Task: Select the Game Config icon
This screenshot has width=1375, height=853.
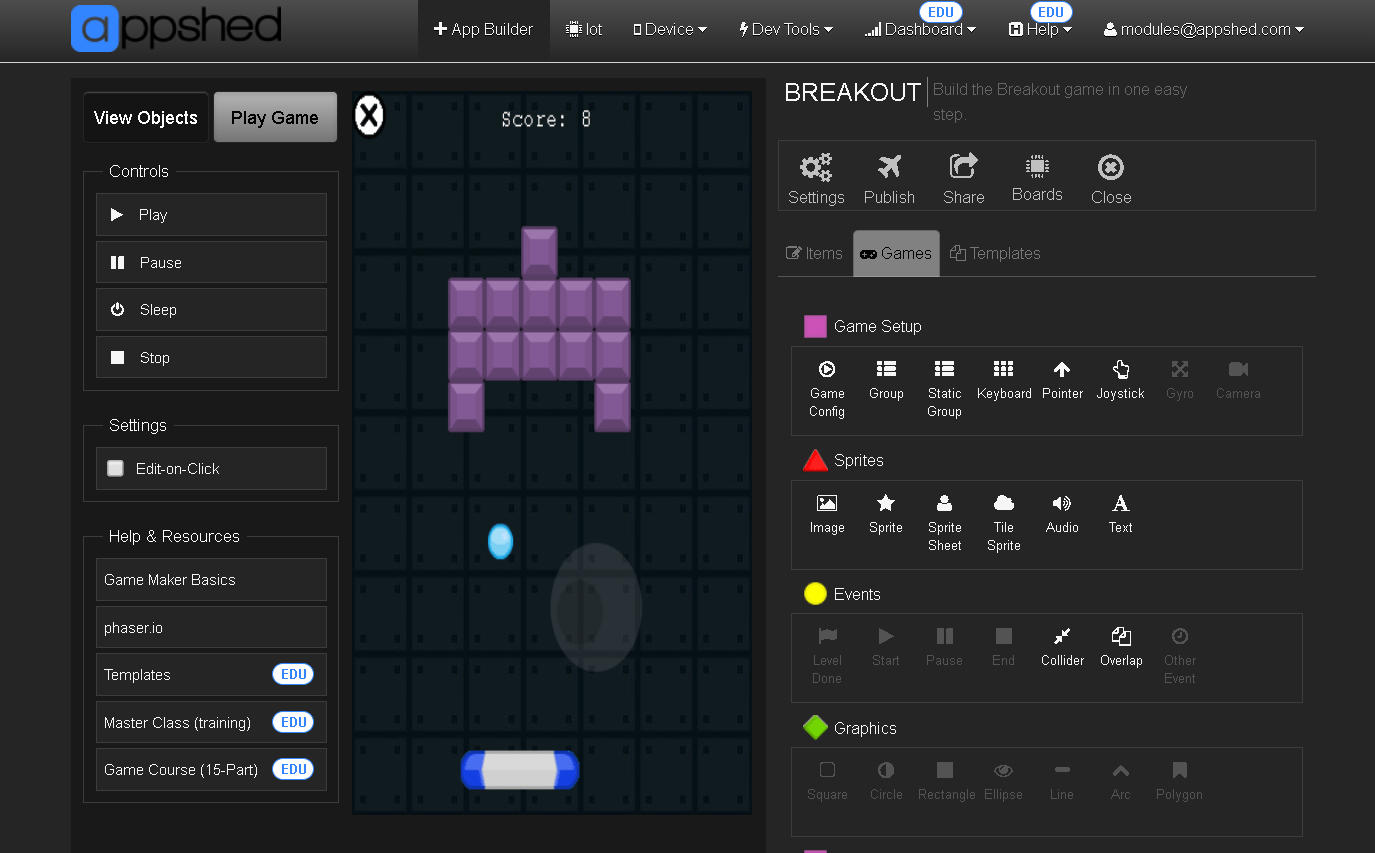Action: coord(826,380)
